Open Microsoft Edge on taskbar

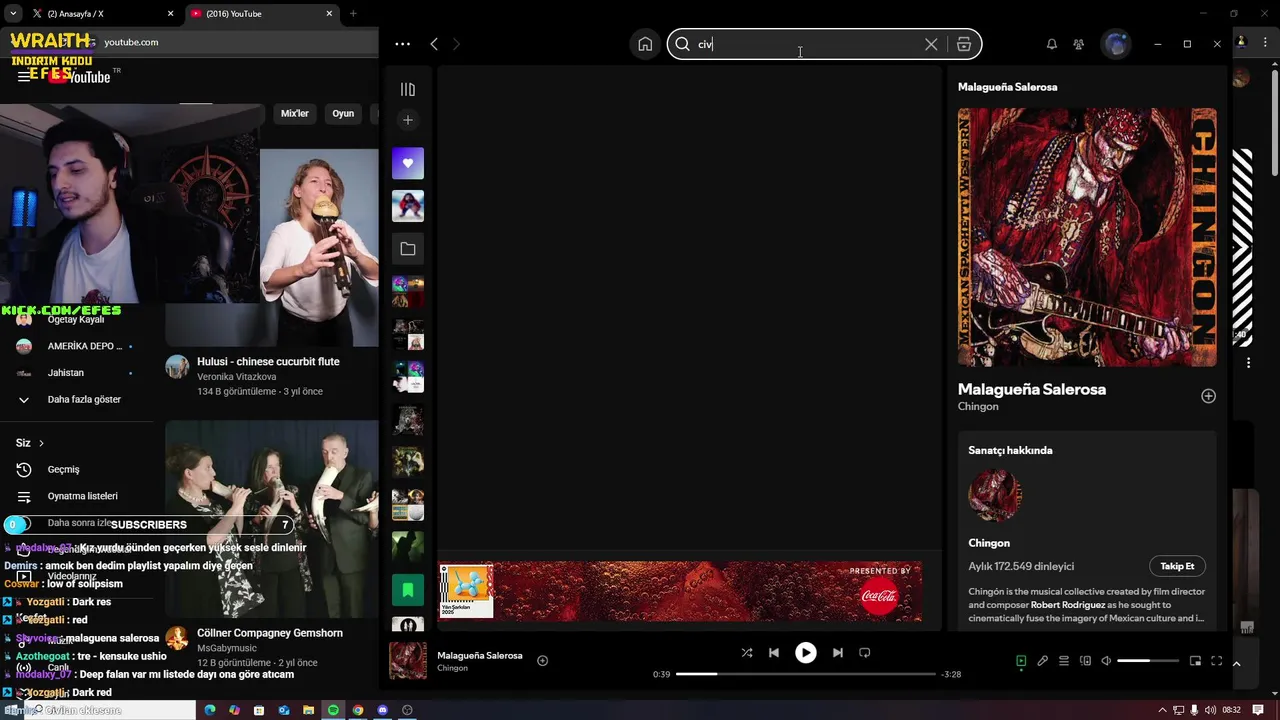(210, 710)
